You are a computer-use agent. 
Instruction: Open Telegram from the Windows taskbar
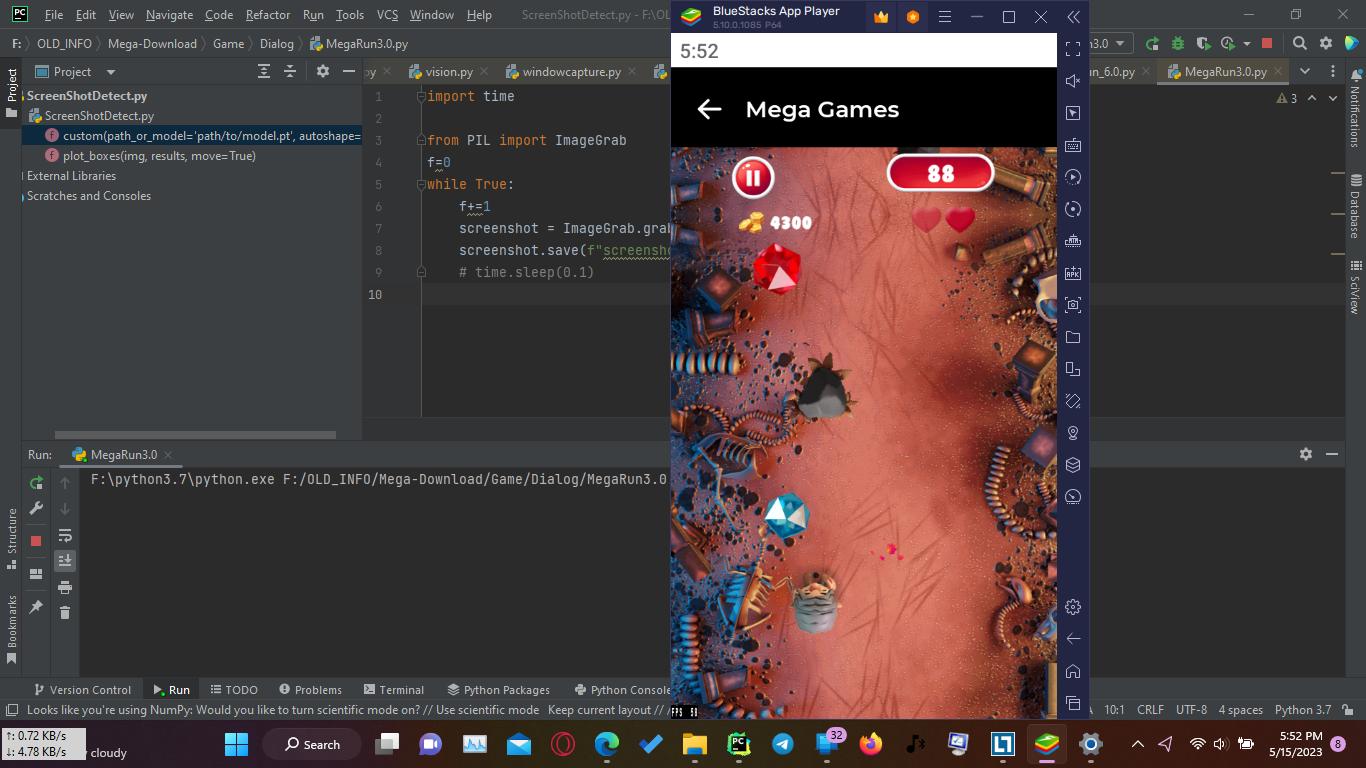783,744
